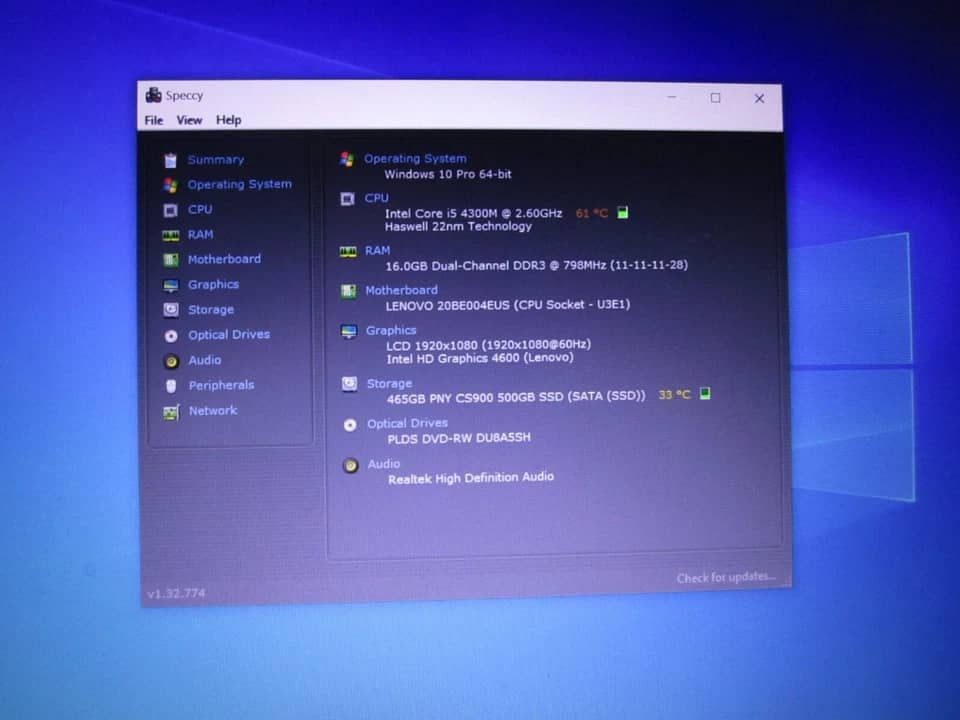
Task: Select Peripherals in the sidebar
Action: [221, 385]
